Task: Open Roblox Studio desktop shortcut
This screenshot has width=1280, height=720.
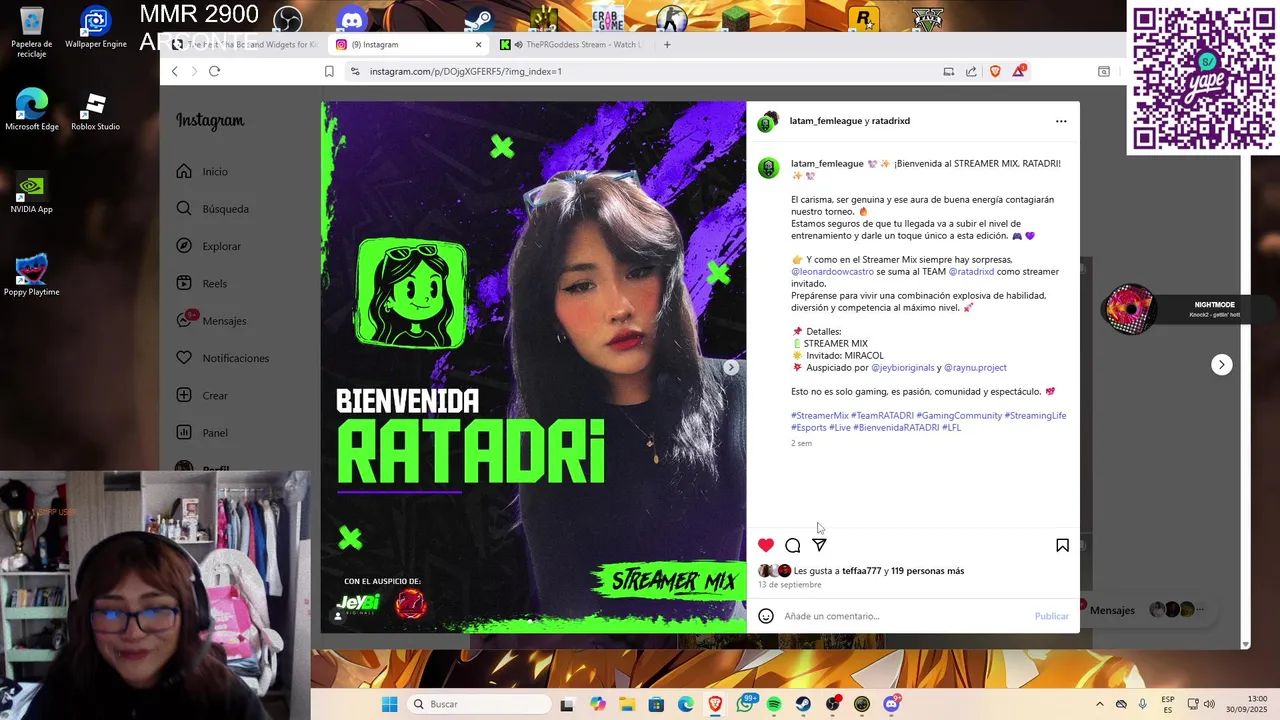Action: 95,112
